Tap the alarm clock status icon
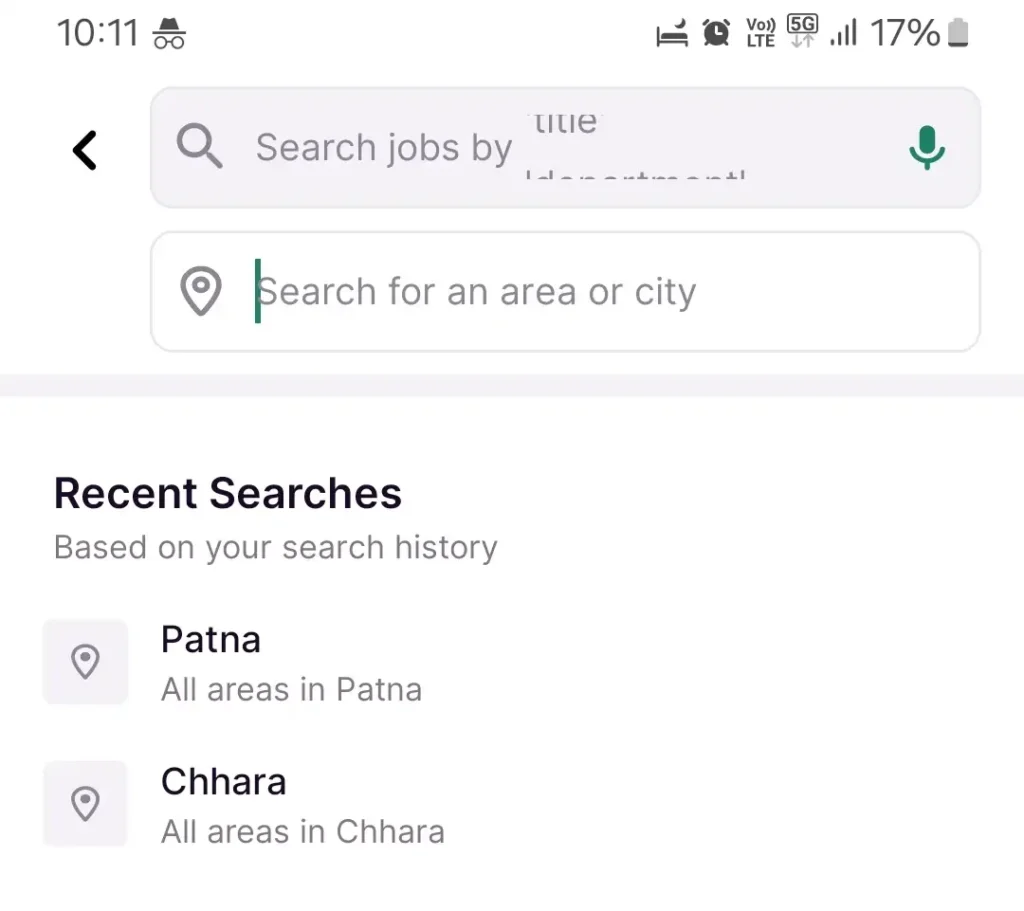1024x911 pixels. point(716,33)
